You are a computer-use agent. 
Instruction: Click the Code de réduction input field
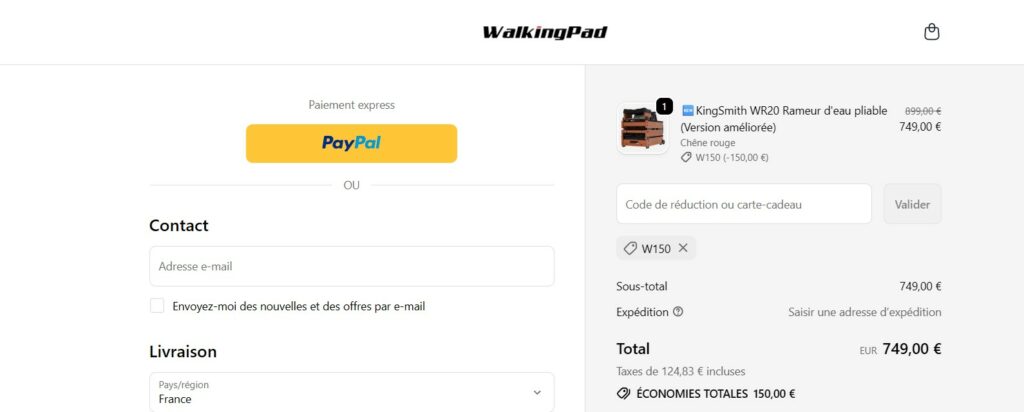point(744,204)
